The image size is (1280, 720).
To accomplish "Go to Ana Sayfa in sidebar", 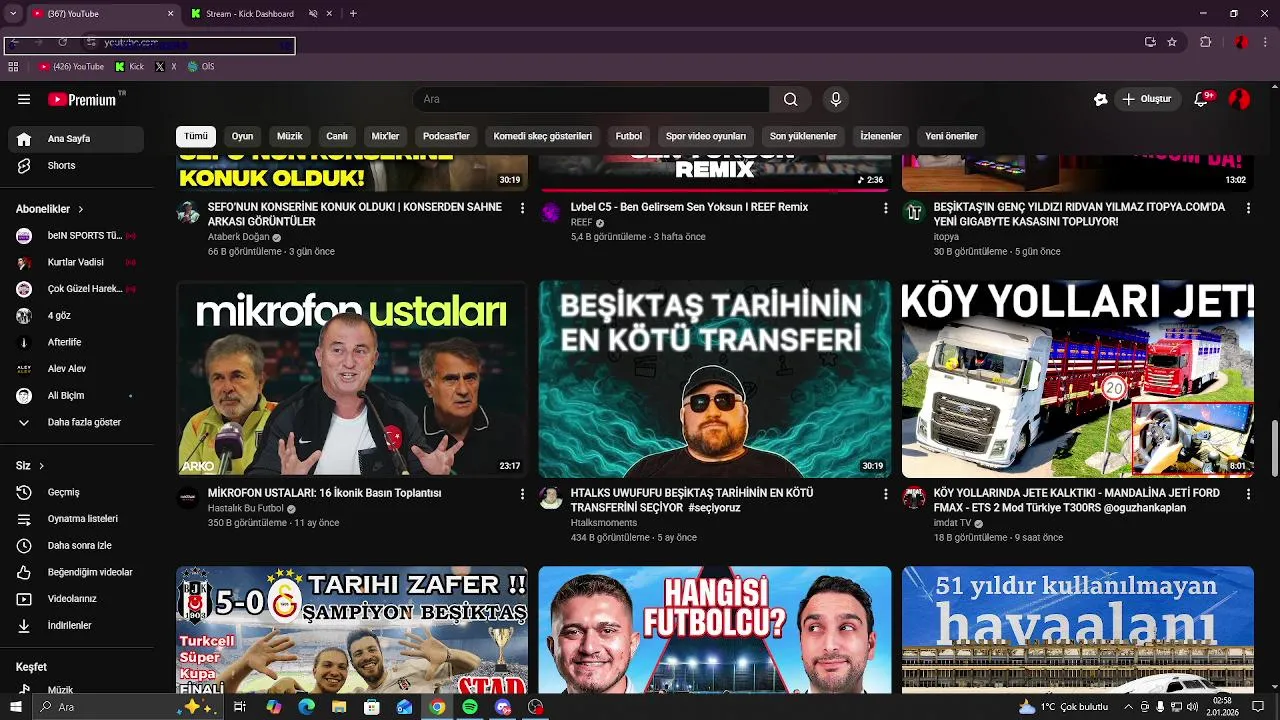I will 77,139.
